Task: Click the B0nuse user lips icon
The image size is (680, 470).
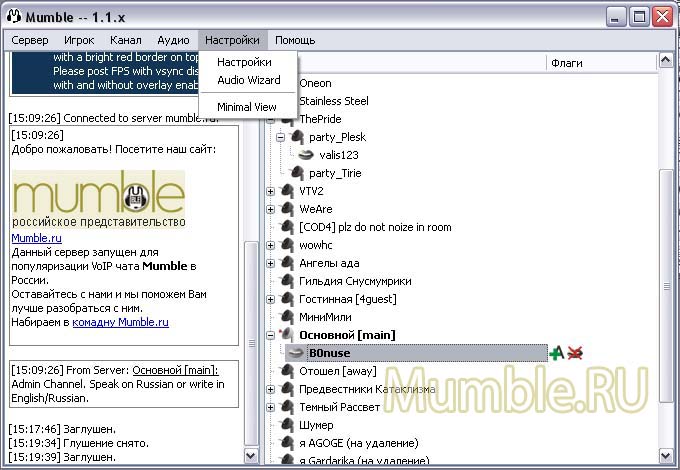Action: (295, 353)
